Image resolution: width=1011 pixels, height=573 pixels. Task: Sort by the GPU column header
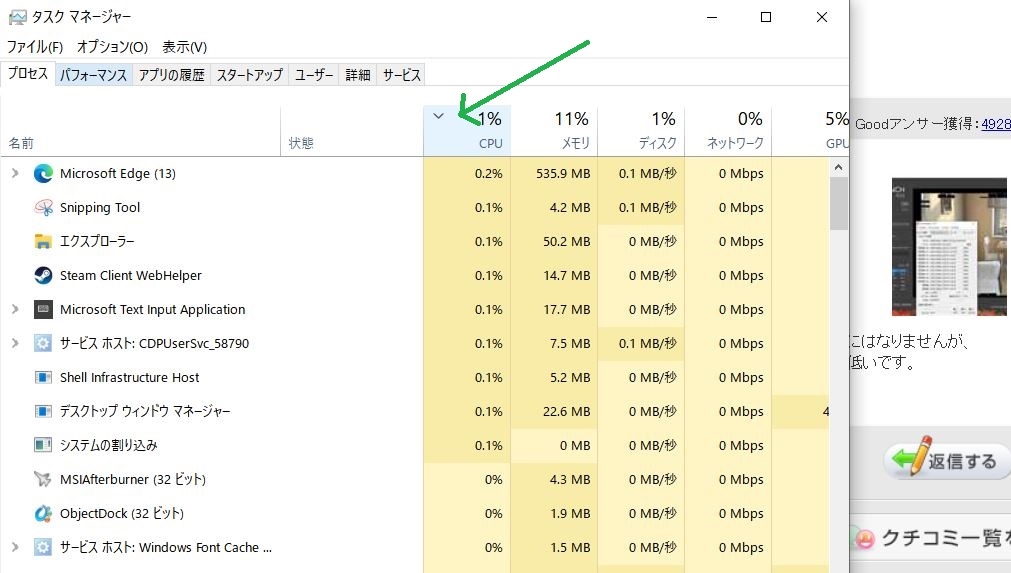[x=810, y=131]
